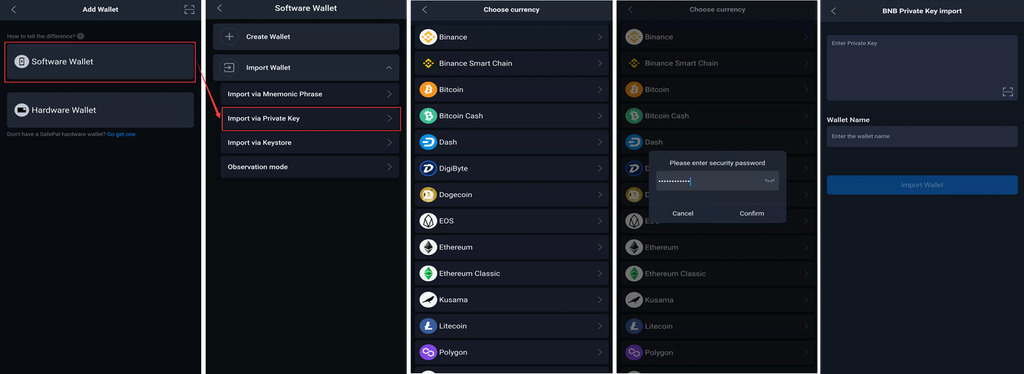Image resolution: width=1024 pixels, height=374 pixels.
Task: Choose Import via Private Key
Action: coord(310,119)
